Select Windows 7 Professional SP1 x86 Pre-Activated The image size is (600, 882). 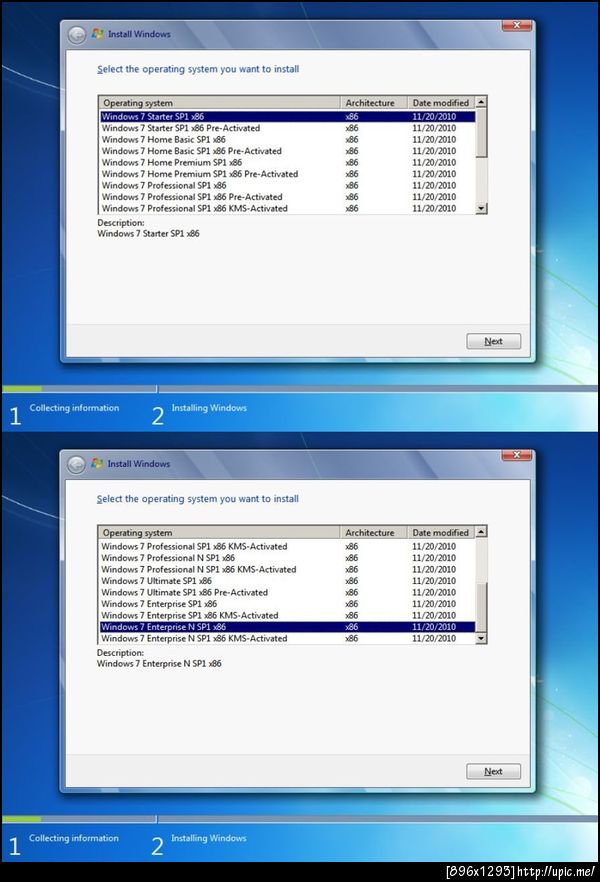click(x=287, y=197)
